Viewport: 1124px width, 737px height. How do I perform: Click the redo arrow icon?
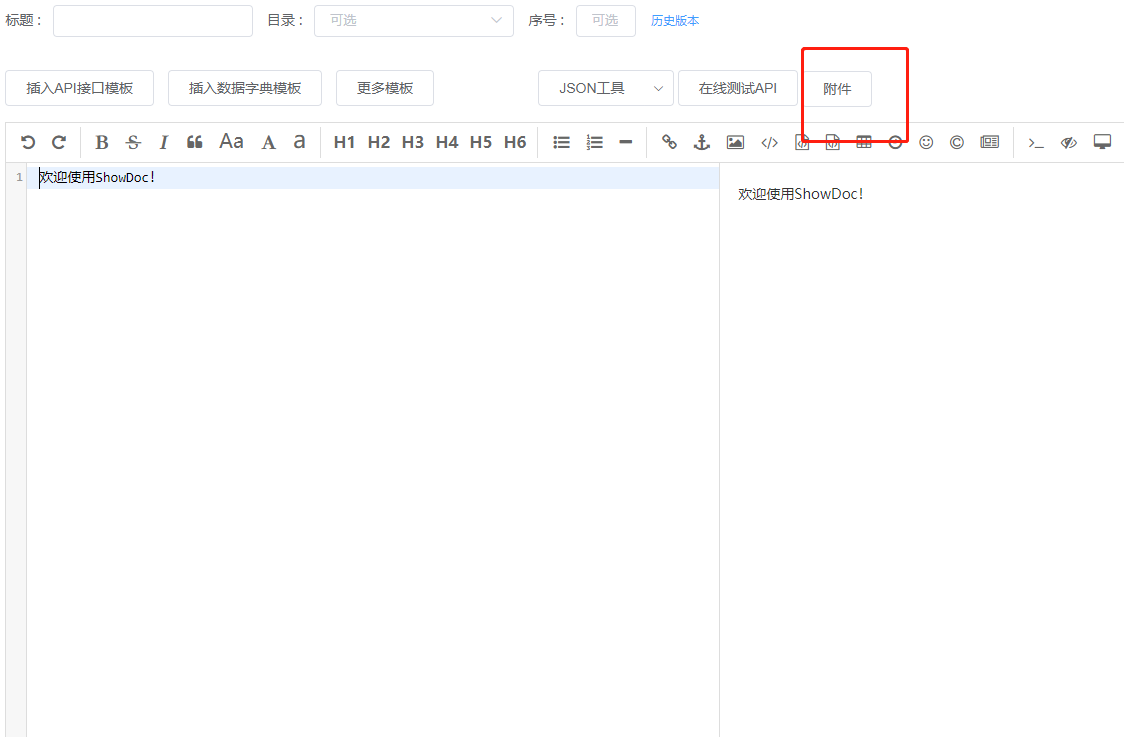click(59, 142)
